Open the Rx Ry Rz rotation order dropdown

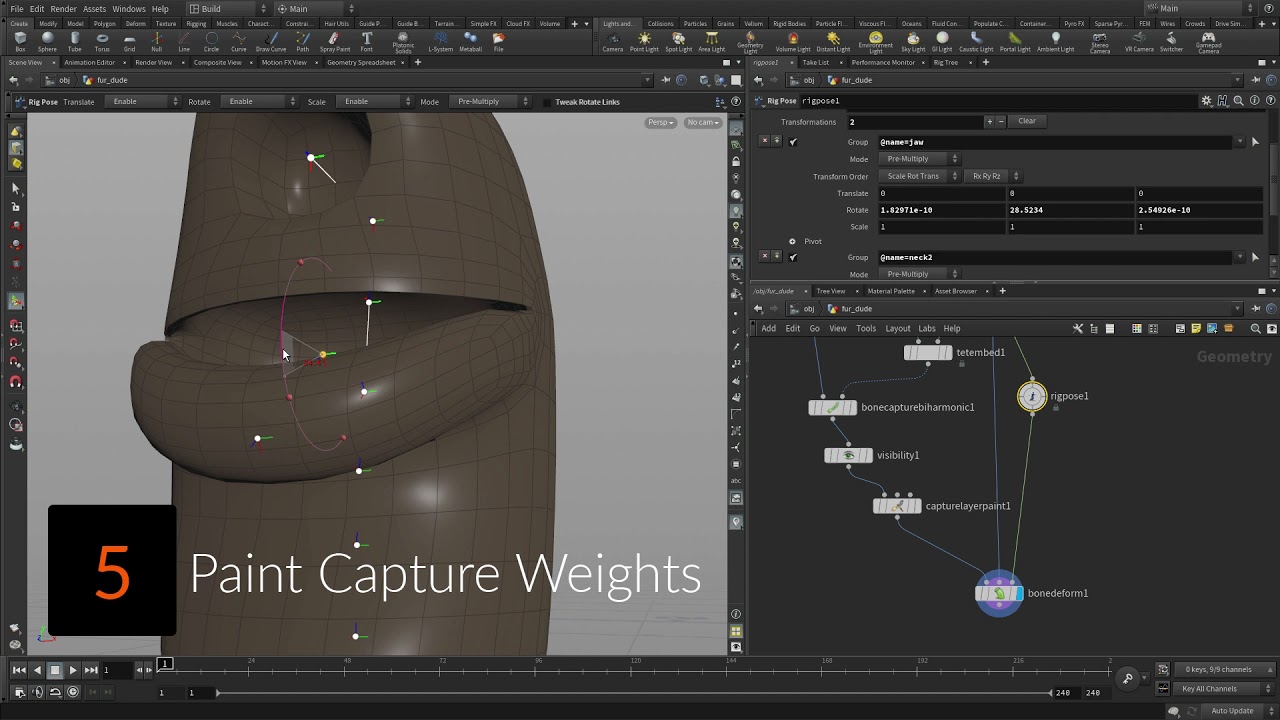coord(992,176)
